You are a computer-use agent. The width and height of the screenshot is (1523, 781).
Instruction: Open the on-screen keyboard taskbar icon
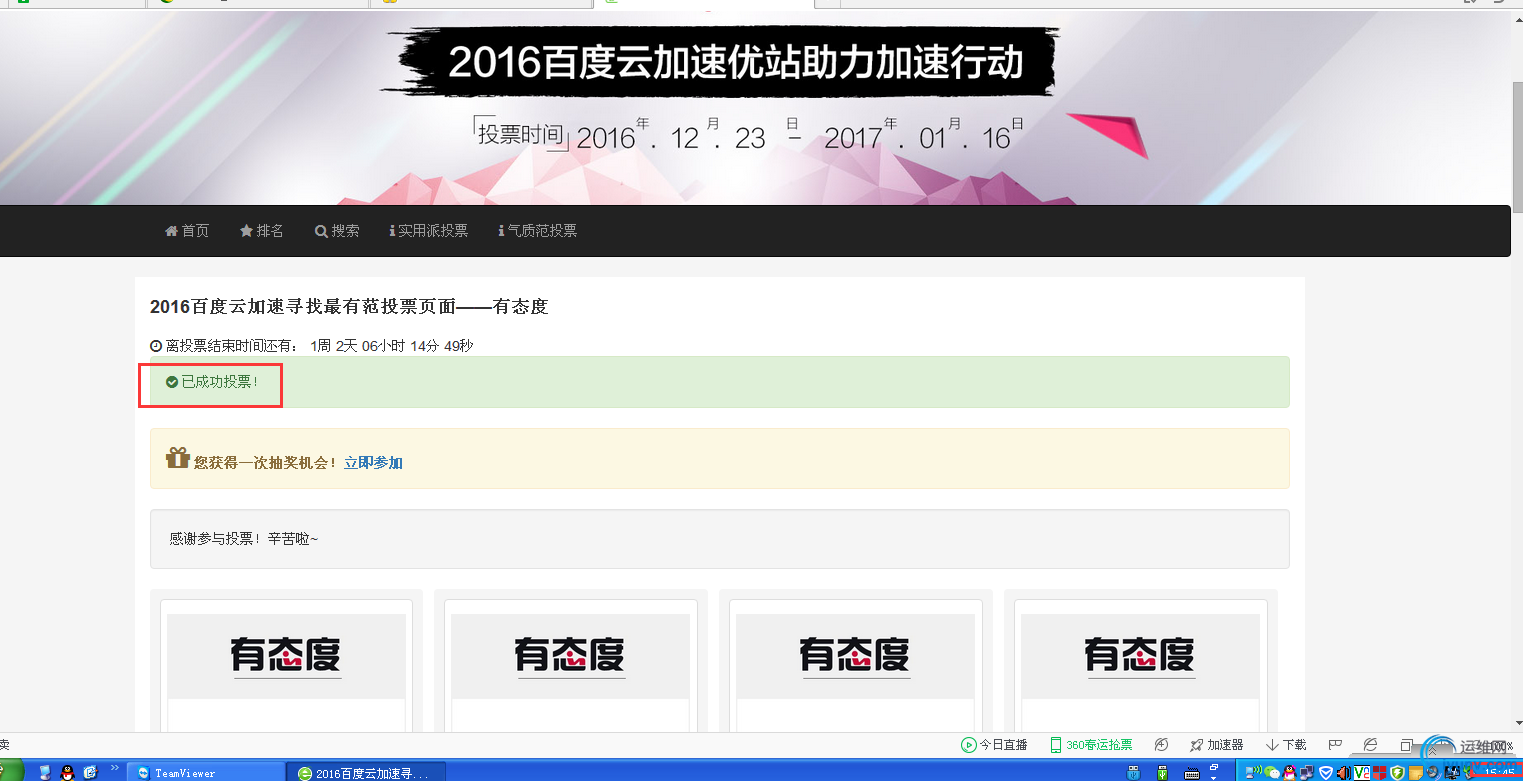(x=1190, y=773)
